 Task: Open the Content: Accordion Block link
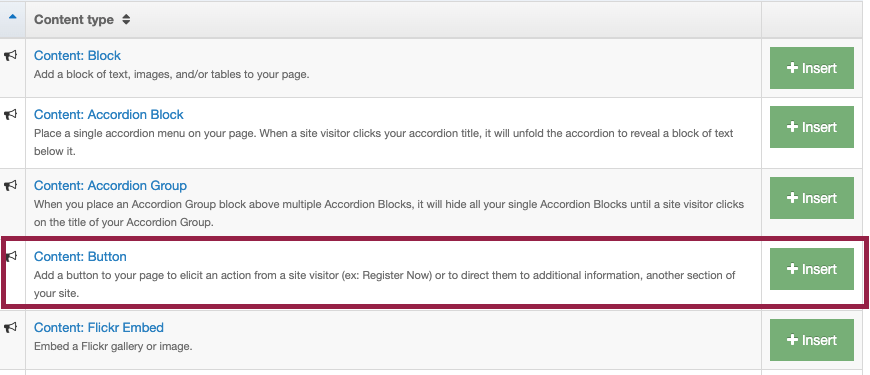(x=109, y=114)
